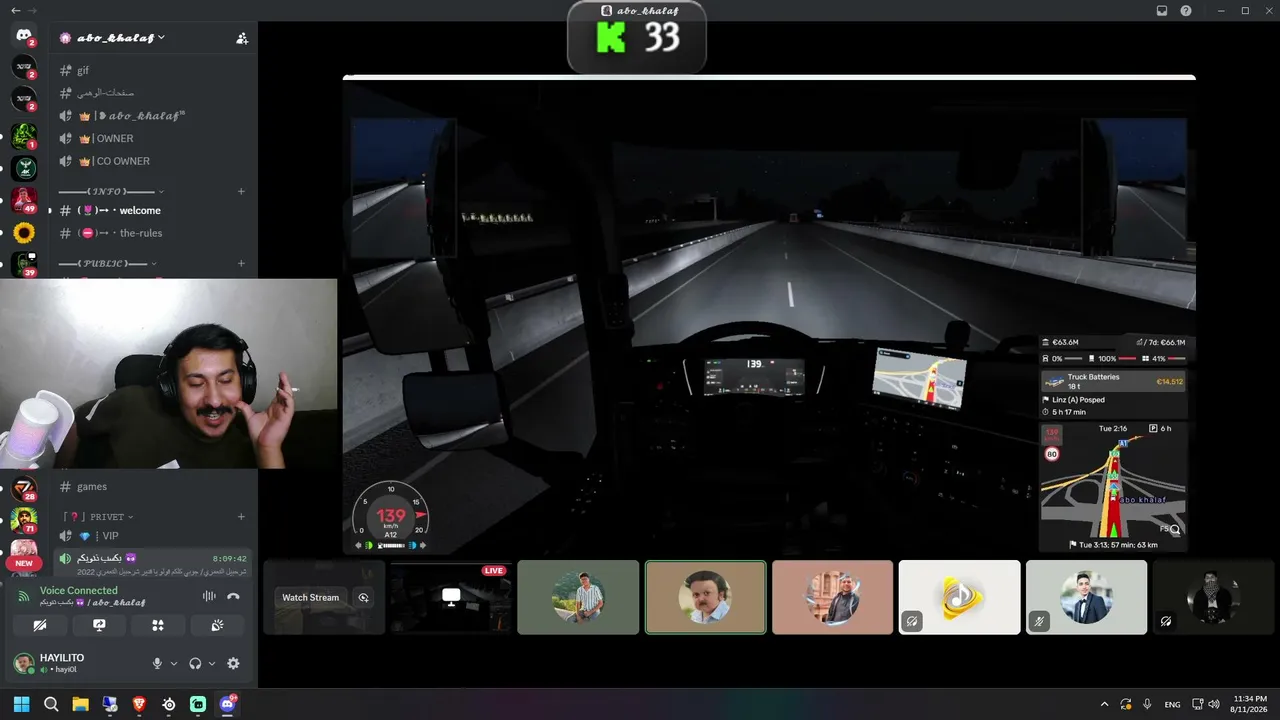Turn on your camera
Image resolution: width=1280 pixels, height=720 pixels.
tap(40, 625)
